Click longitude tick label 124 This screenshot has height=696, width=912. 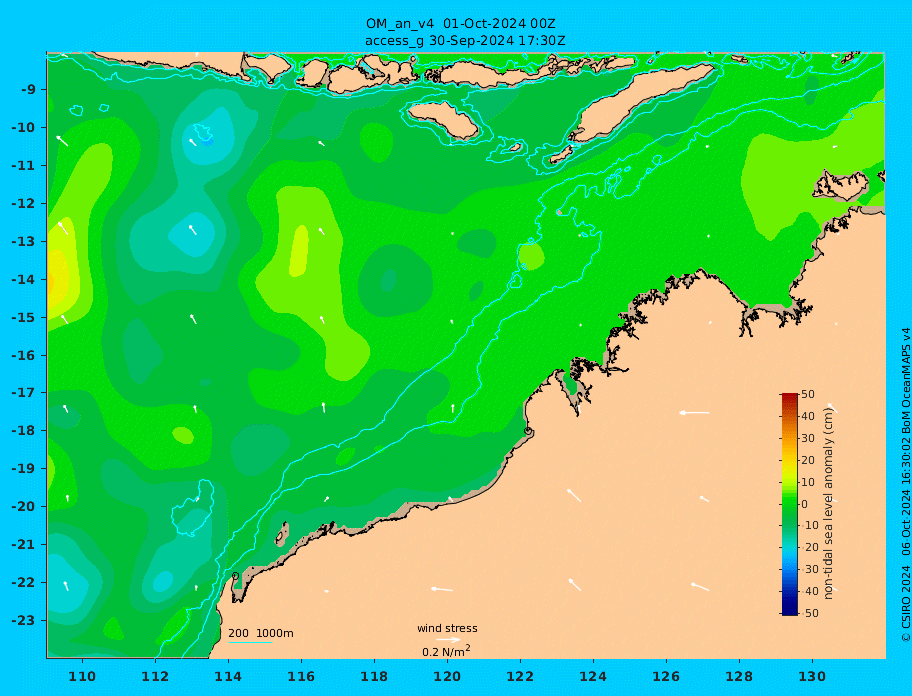tap(593, 676)
